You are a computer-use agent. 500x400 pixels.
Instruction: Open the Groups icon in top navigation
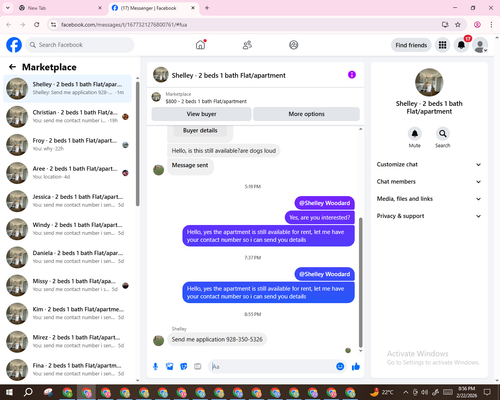click(294, 45)
